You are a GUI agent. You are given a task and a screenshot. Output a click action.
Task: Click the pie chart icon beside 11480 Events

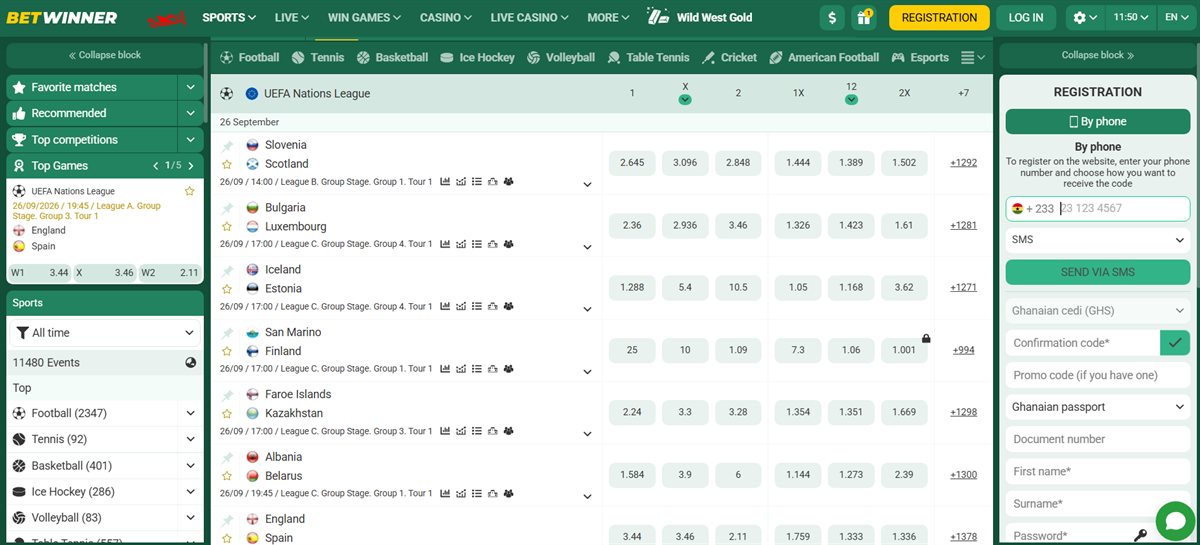[x=190, y=362]
